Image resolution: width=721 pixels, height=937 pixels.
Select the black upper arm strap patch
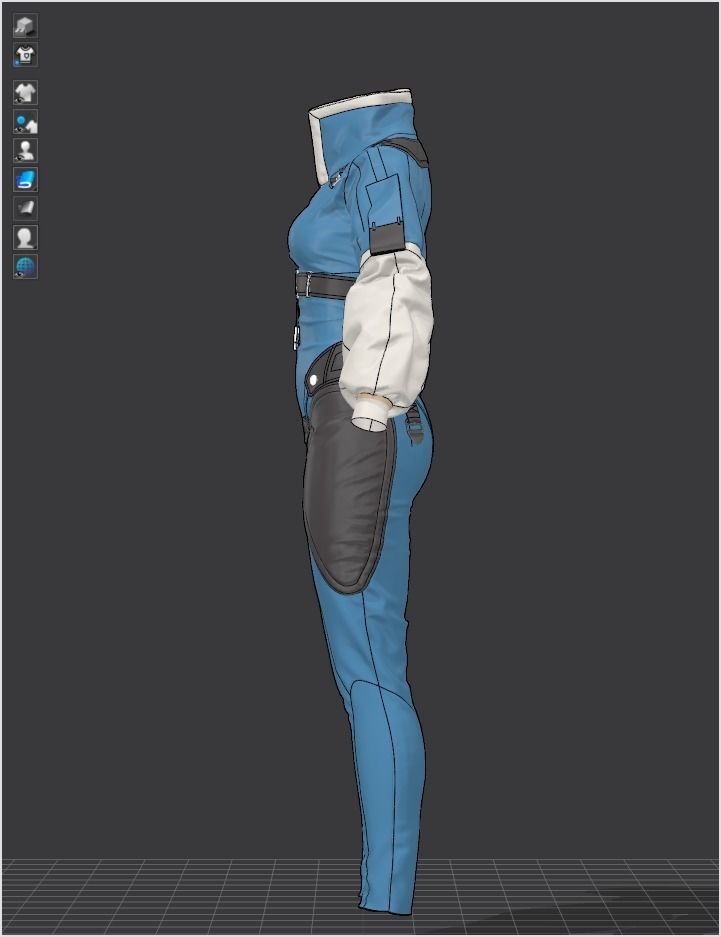(388, 239)
